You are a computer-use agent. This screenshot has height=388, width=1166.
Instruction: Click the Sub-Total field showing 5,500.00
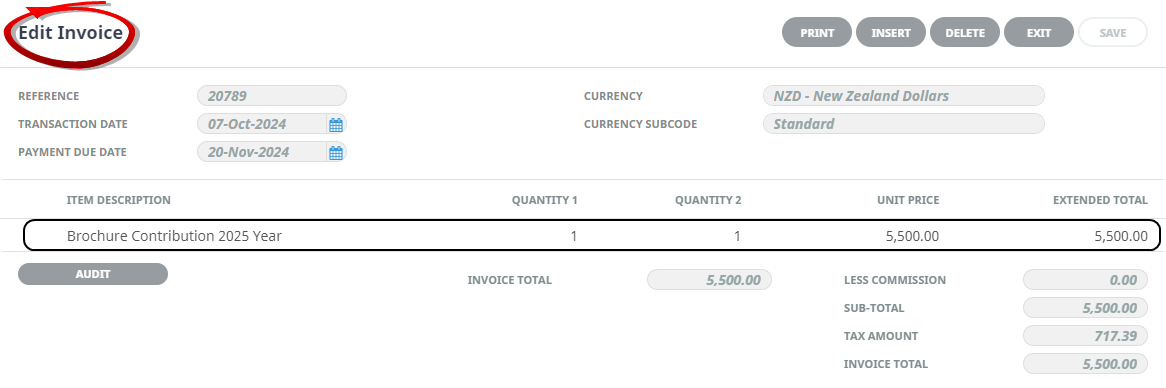coord(1085,308)
